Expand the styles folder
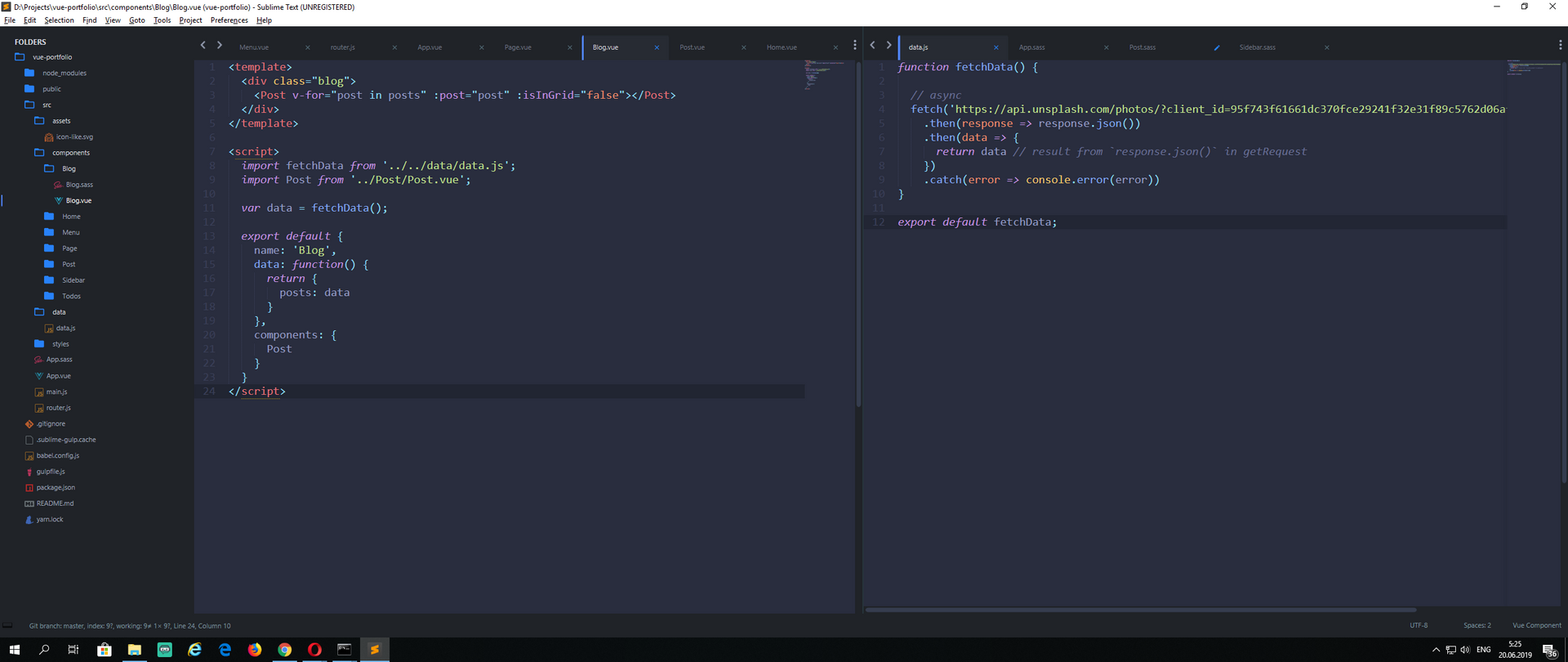The width and height of the screenshot is (1568, 662). [39, 344]
